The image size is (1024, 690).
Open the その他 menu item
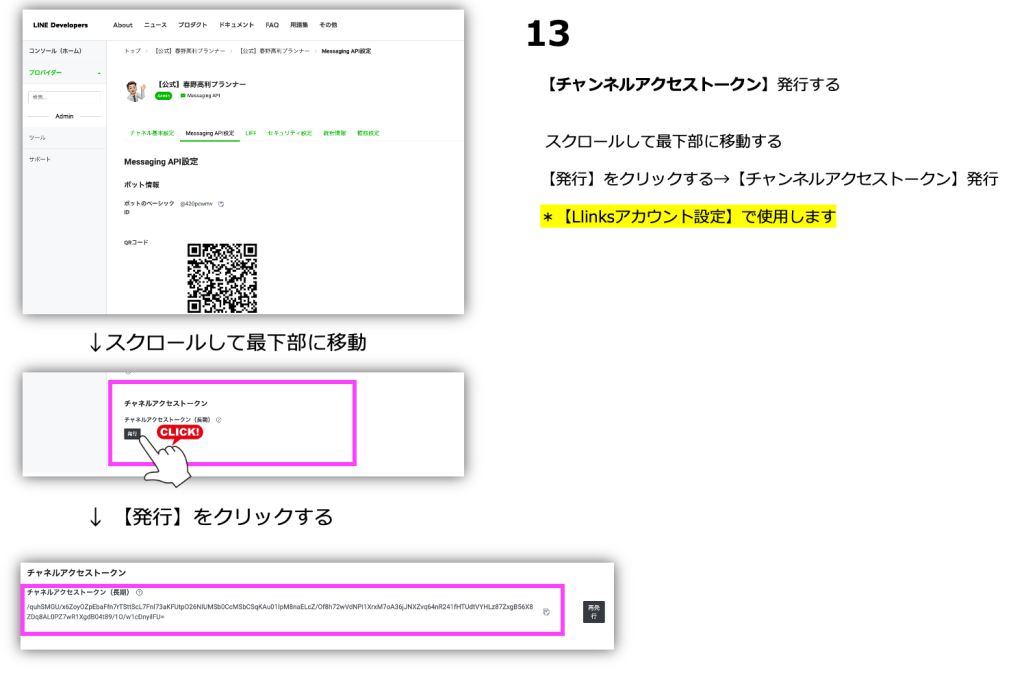[x=328, y=25]
